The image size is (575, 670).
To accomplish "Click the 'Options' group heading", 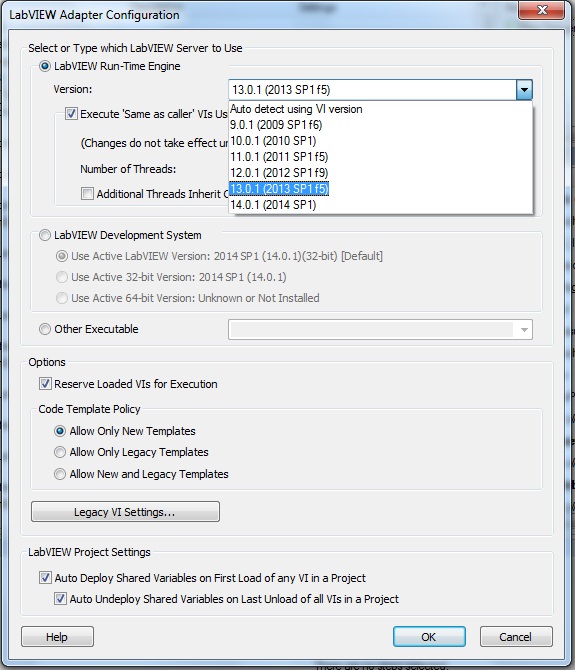I will tap(47, 362).
